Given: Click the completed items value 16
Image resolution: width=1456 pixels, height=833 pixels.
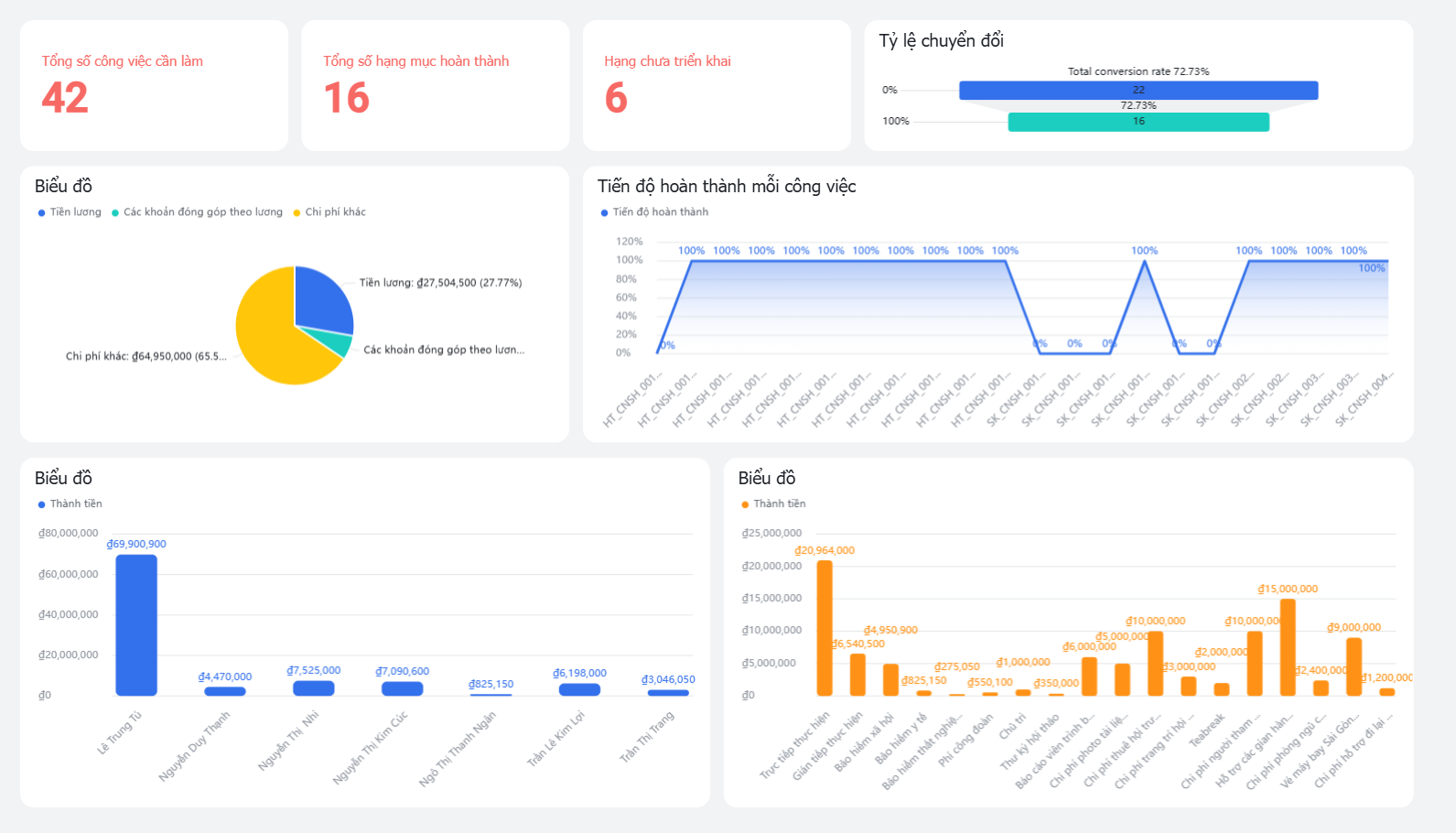Looking at the screenshot, I should pos(346,98).
